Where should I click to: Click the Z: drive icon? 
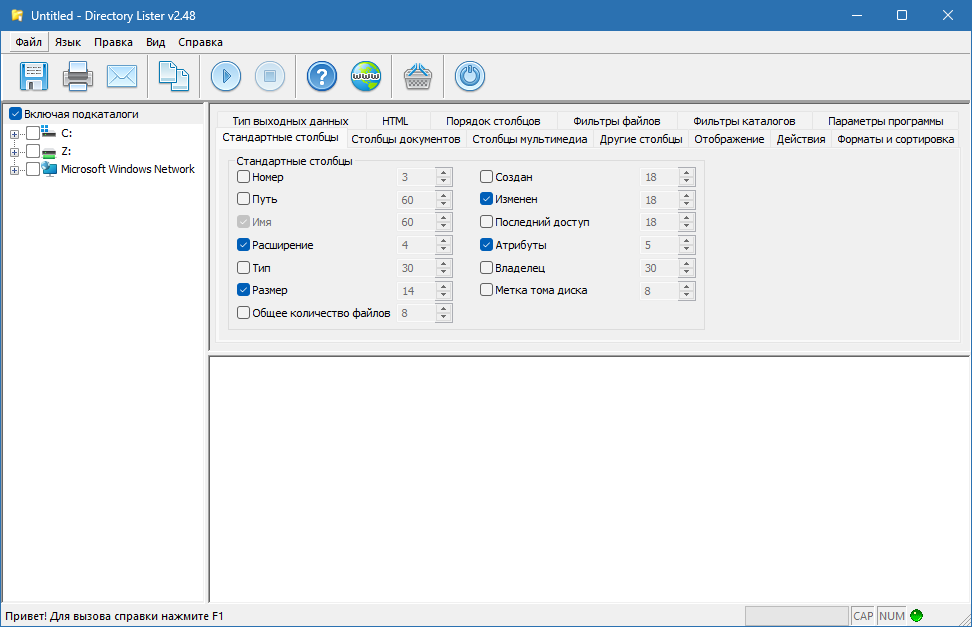coord(48,151)
